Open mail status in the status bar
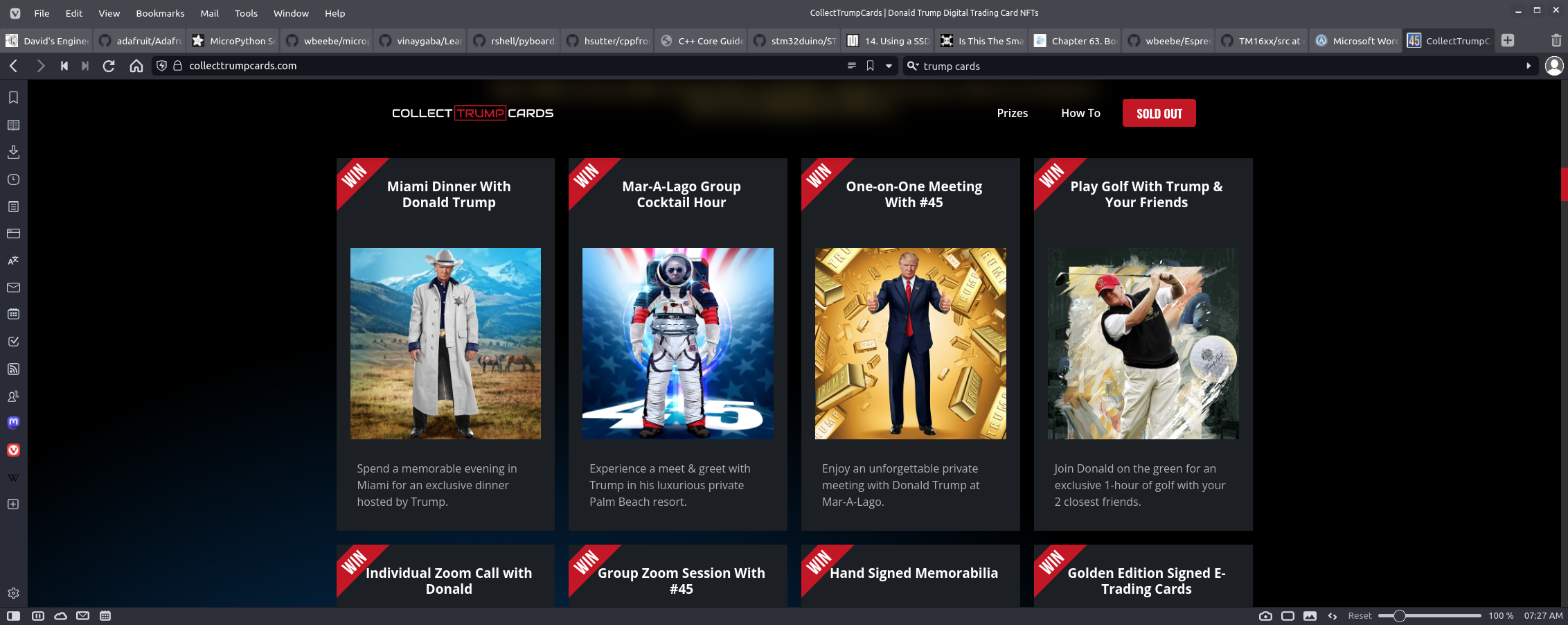Image resolution: width=1568 pixels, height=625 pixels. (x=83, y=616)
